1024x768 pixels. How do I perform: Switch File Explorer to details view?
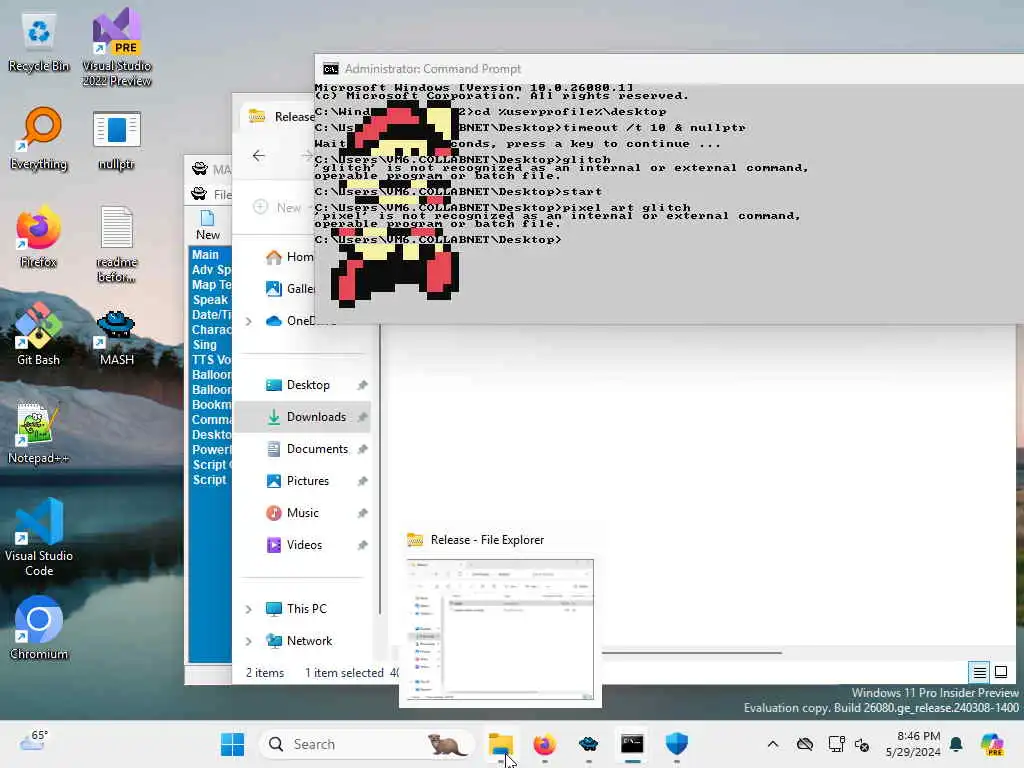tap(980, 671)
